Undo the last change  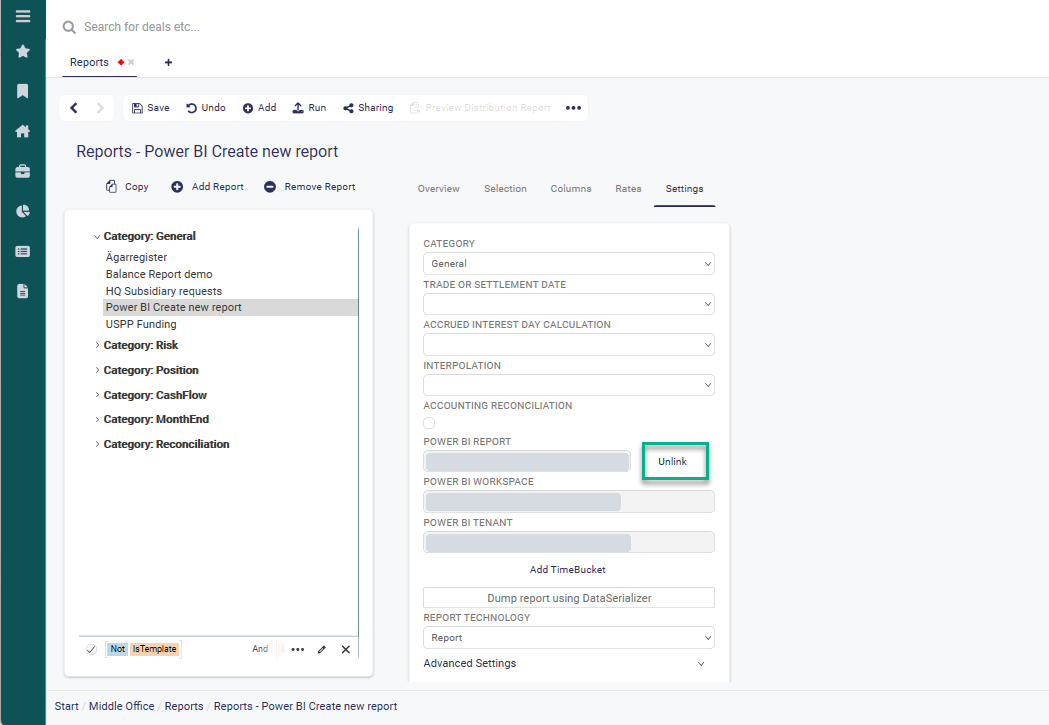(205, 108)
